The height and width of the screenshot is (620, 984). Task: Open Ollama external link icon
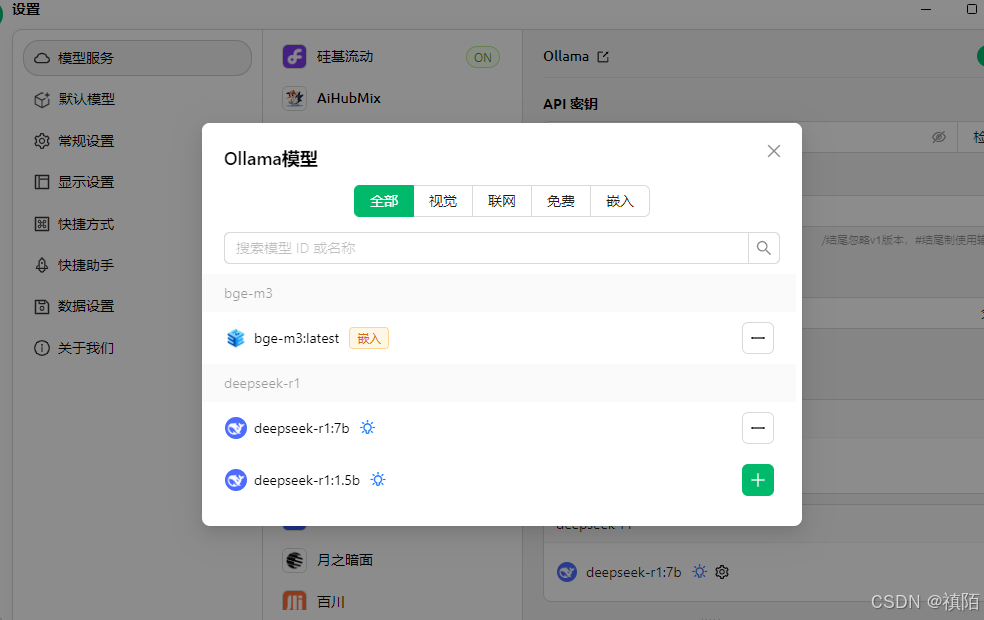point(603,57)
